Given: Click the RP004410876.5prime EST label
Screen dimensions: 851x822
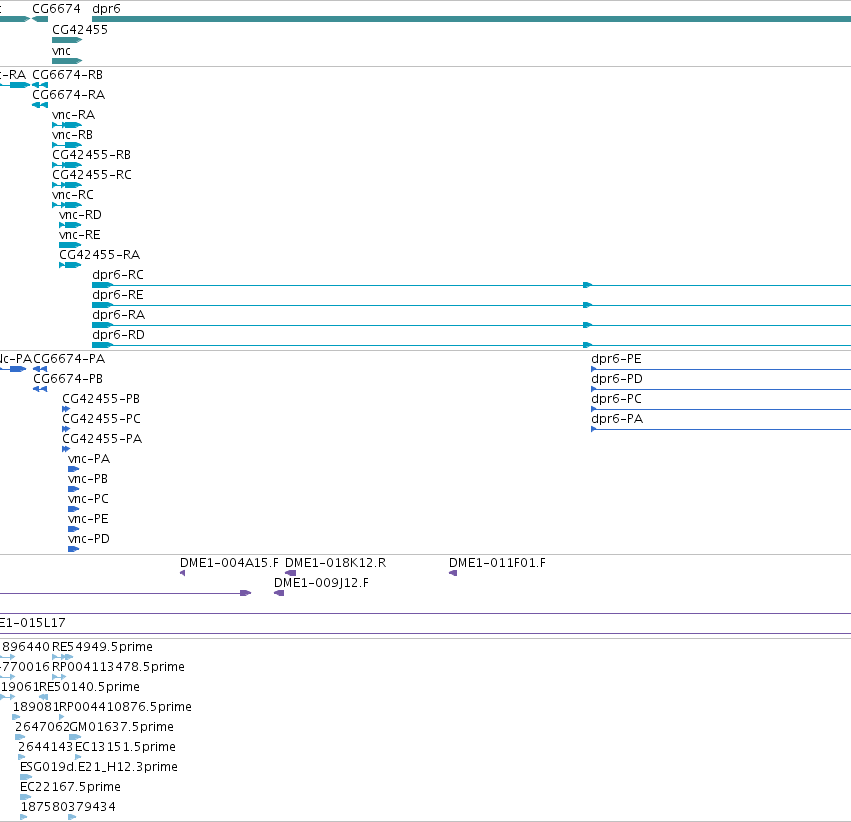Looking at the screenshot, I should 125,707.
